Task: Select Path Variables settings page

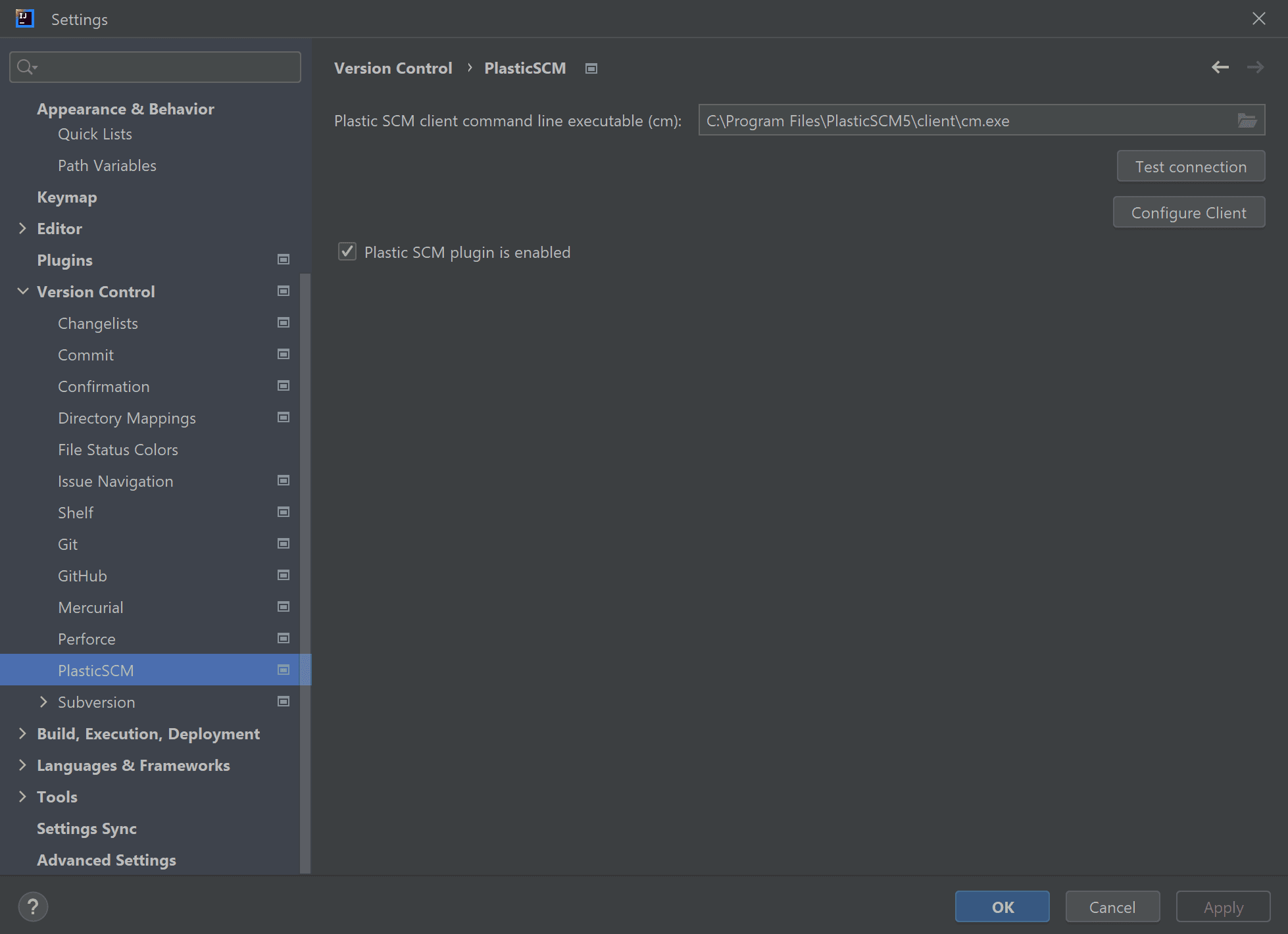Action: click(x=107, y=166)
